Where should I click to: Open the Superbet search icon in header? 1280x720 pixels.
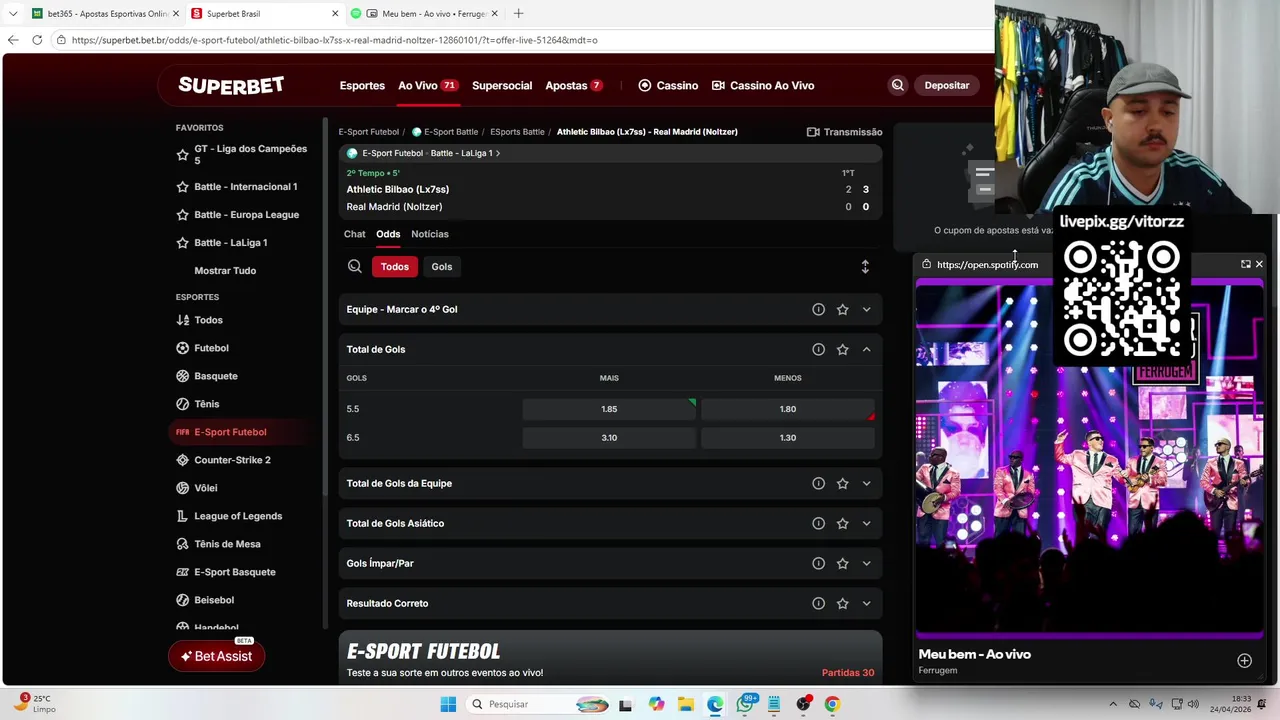coord(897,85)
